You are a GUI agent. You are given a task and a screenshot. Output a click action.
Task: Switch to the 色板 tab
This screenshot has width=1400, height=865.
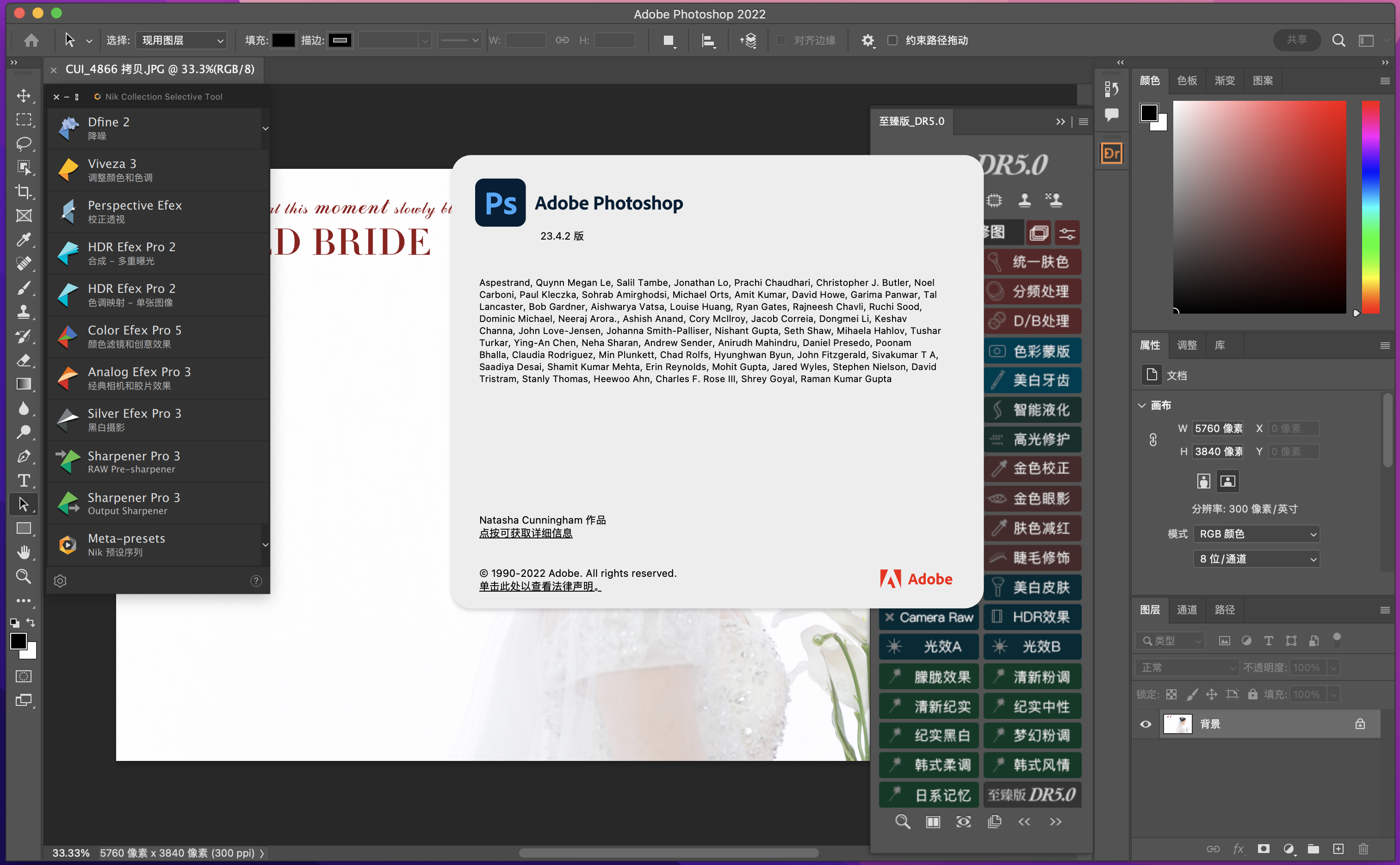pyautogui.click(x=1187, y=80)
